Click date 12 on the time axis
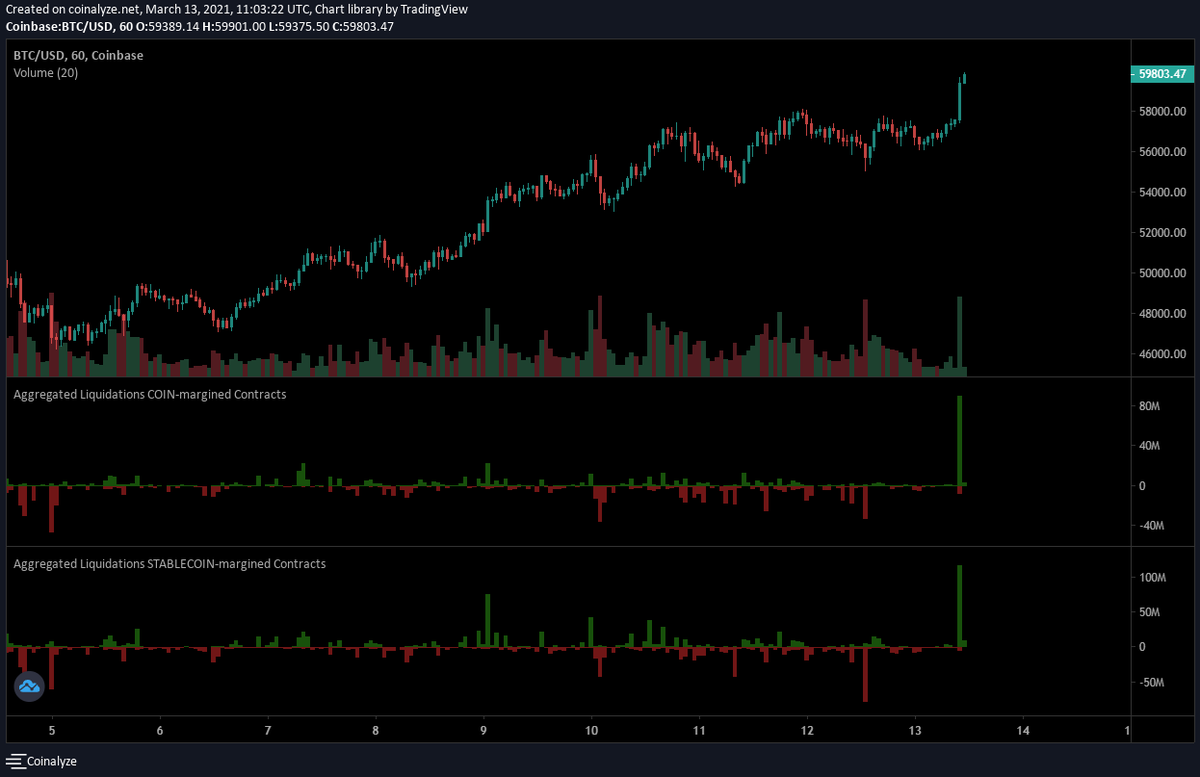 (x=807, y=731)
